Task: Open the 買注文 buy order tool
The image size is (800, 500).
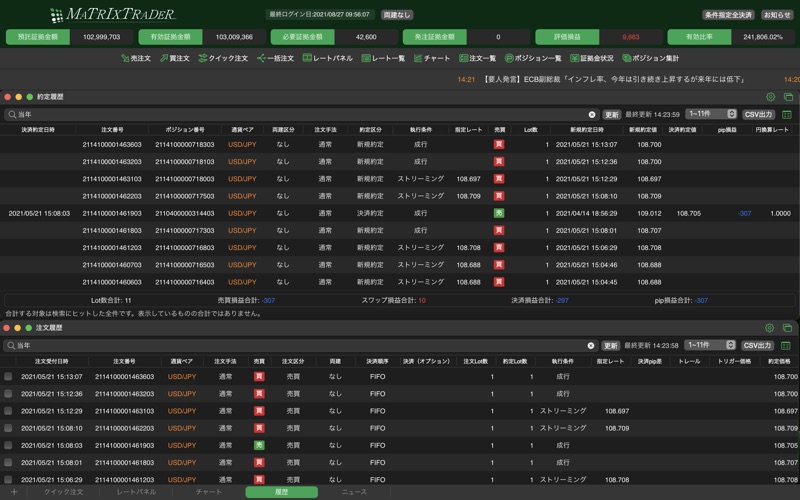Action: click(174, 58)
